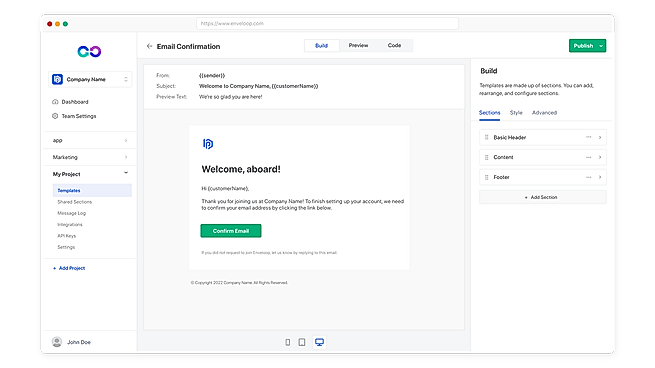The width and height of the screenshot is (655, 368).
Task: Expand the Basic Header section chevron
Action: 600,137
